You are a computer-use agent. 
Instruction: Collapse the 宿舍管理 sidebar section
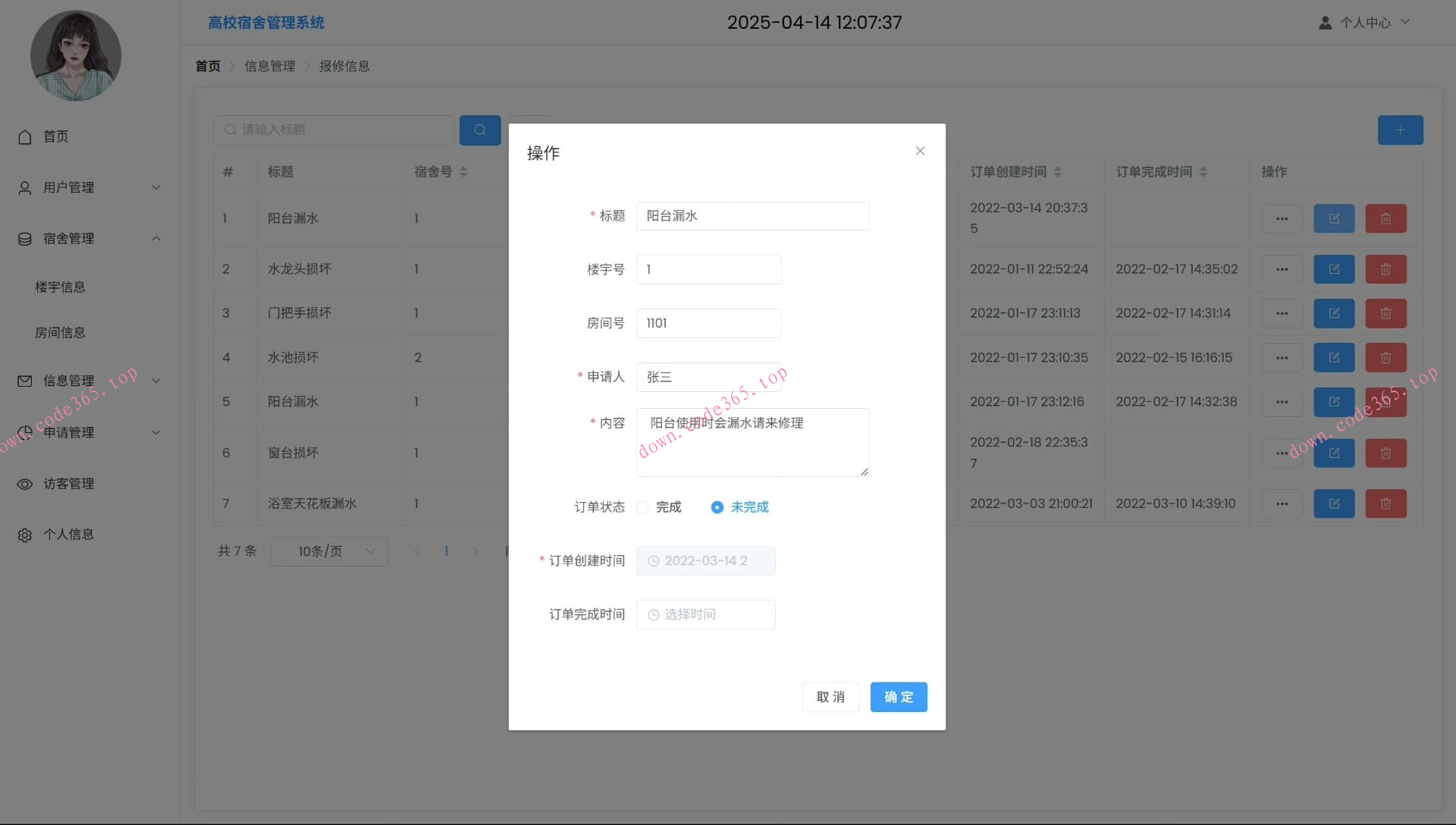[156, 238]
